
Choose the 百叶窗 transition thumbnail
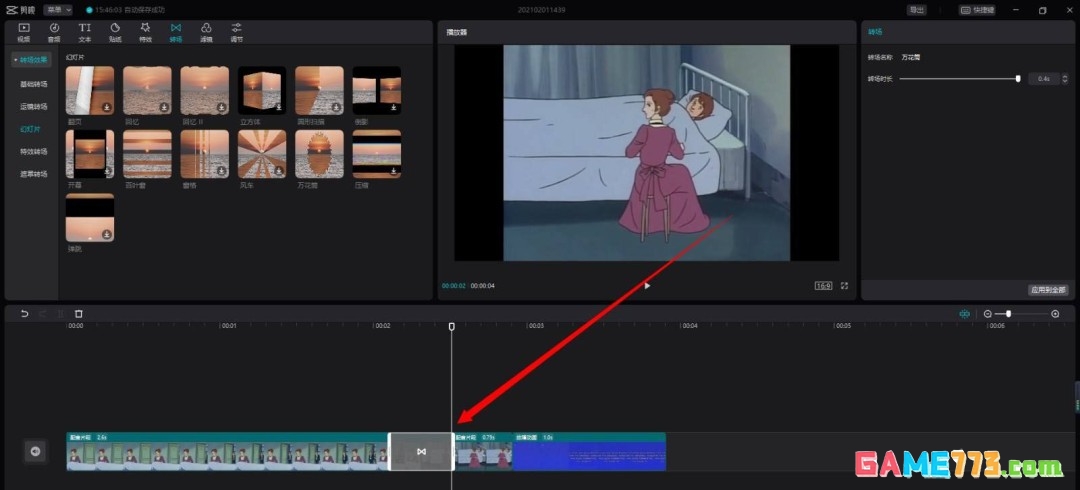(147, 154)
